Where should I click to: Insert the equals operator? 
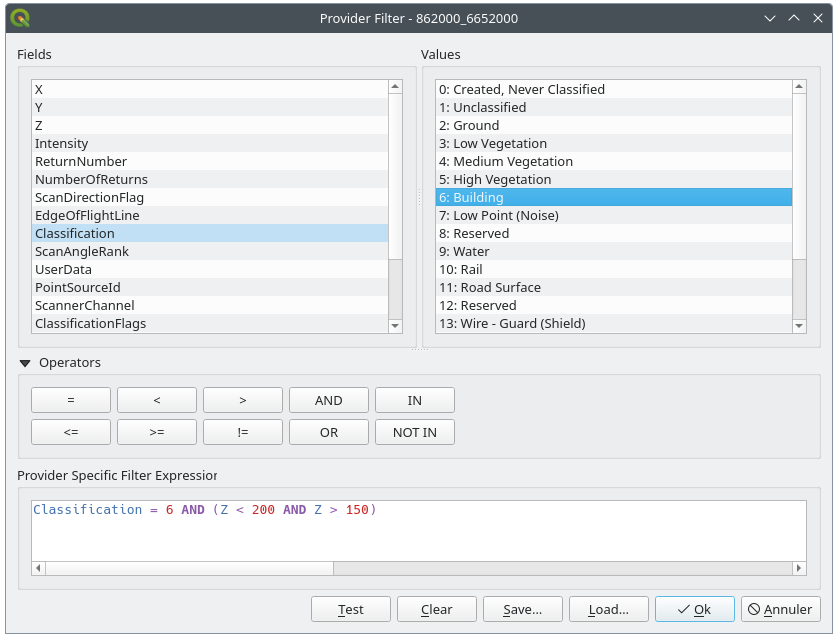tap(70, 399)
